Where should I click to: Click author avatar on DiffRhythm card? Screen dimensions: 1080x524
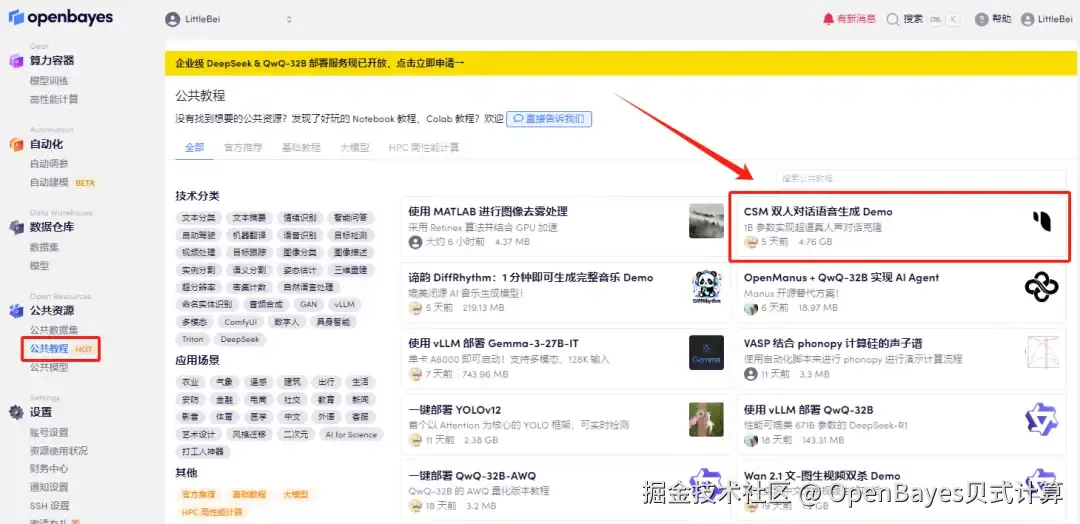tap(415, 308)
